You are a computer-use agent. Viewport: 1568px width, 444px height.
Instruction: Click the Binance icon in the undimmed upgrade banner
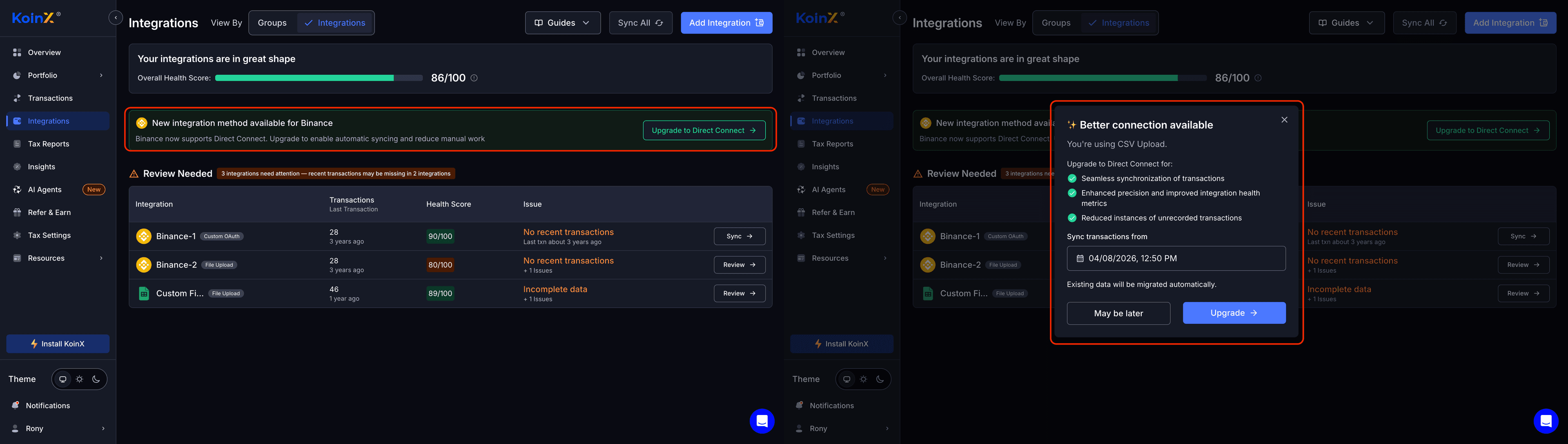coord(142,123)
